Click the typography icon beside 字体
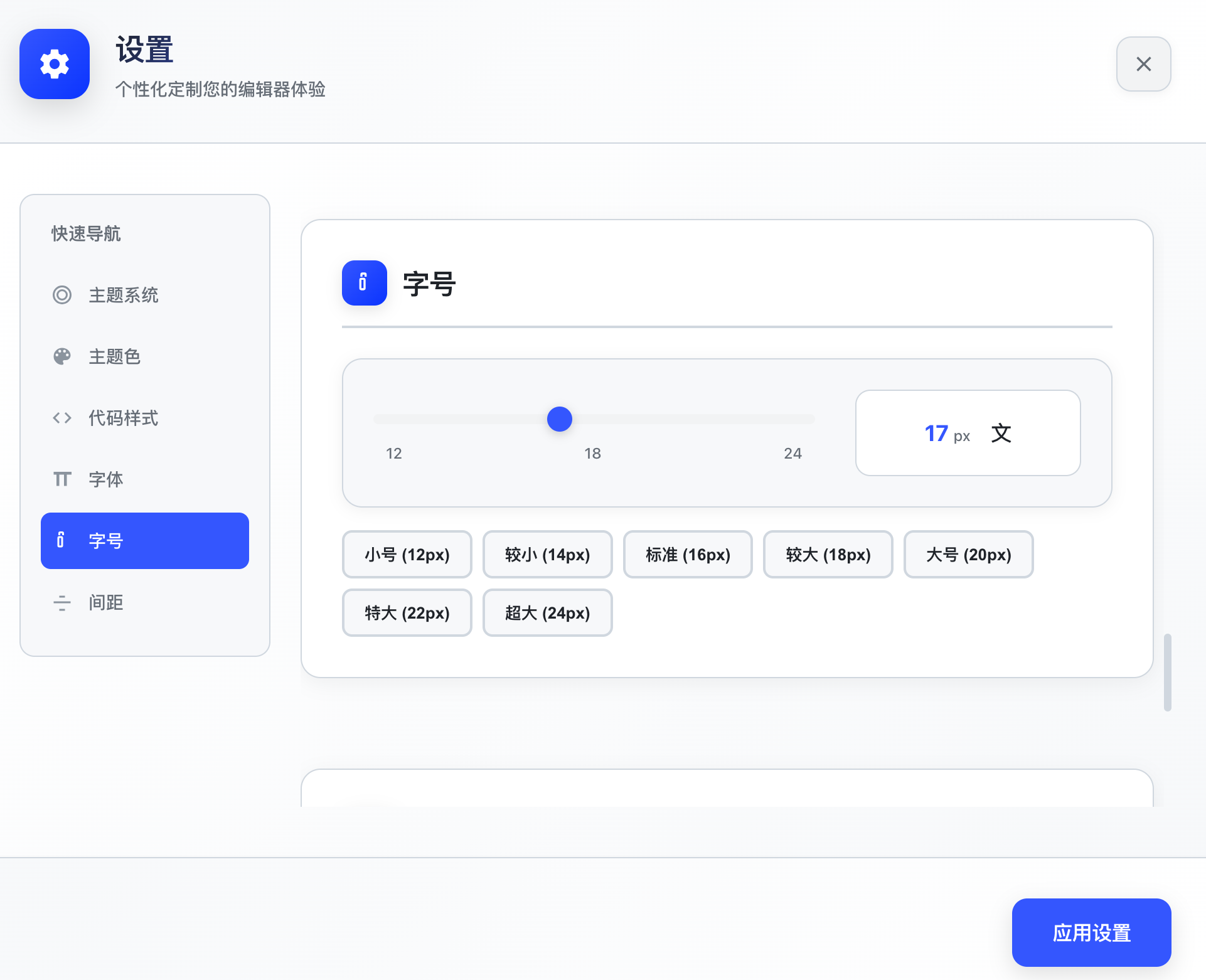Screen dimensions: 1206x980 click(62, 479)
